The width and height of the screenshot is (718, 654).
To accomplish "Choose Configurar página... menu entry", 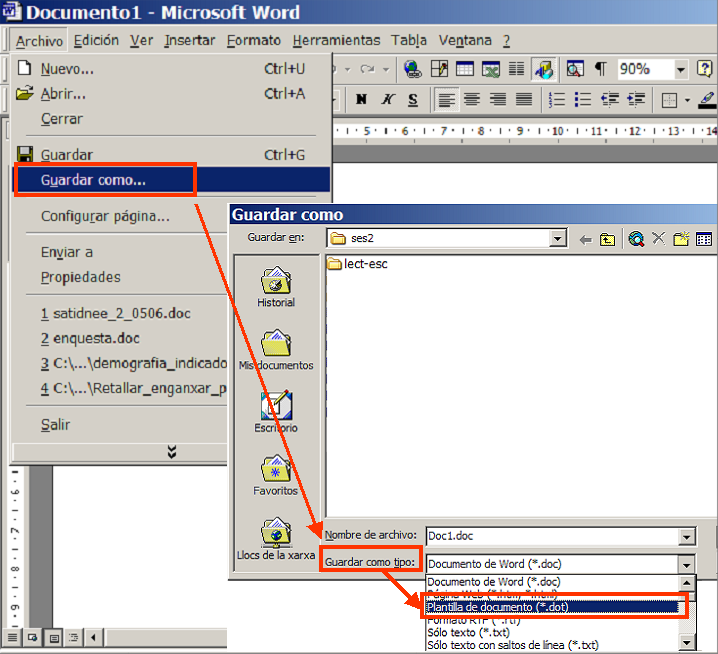I will pyautogui.click(x=120, y=216).
